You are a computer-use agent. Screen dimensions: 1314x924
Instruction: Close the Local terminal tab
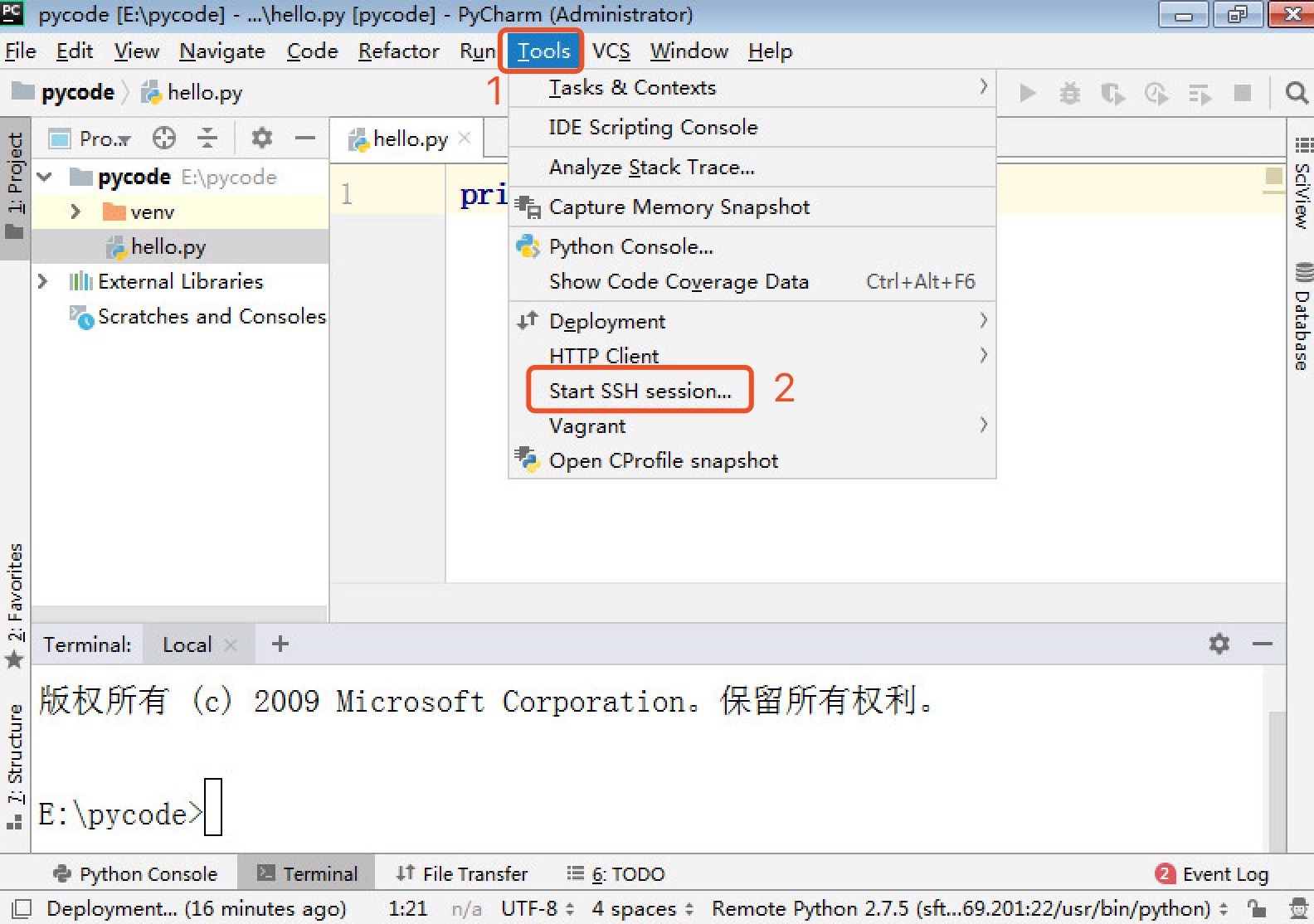coord(231,644)
